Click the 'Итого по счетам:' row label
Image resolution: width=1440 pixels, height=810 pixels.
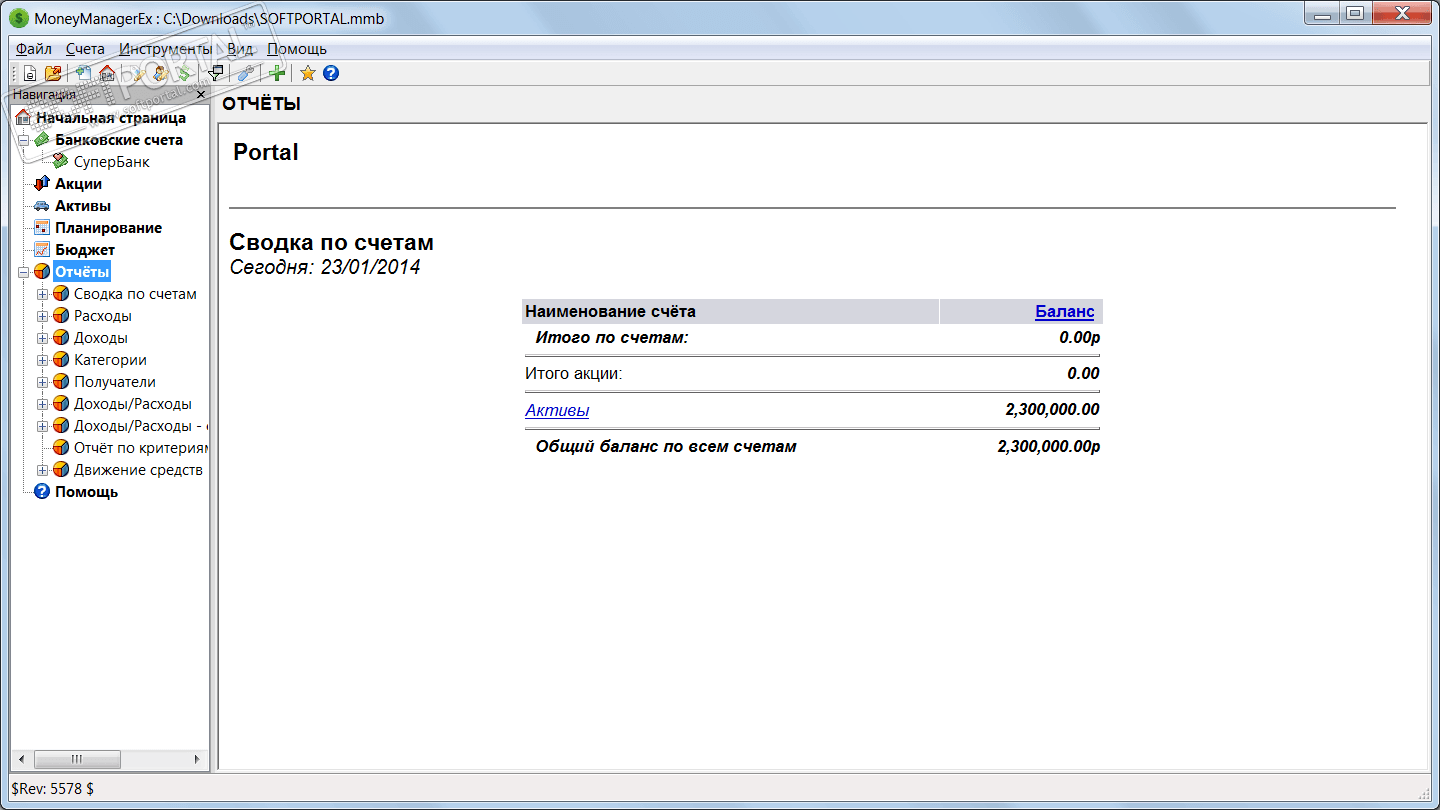pyautogui.click(x=612, y=338)
